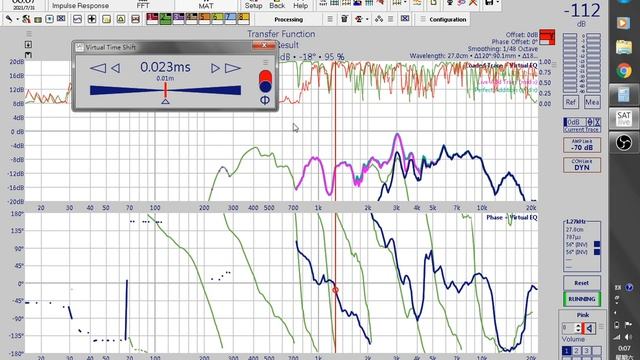Toggle trace memory slot 8 (yellow)
Image resolution: width=640 pixels, height=360 pixels.
tap(244, 19)
